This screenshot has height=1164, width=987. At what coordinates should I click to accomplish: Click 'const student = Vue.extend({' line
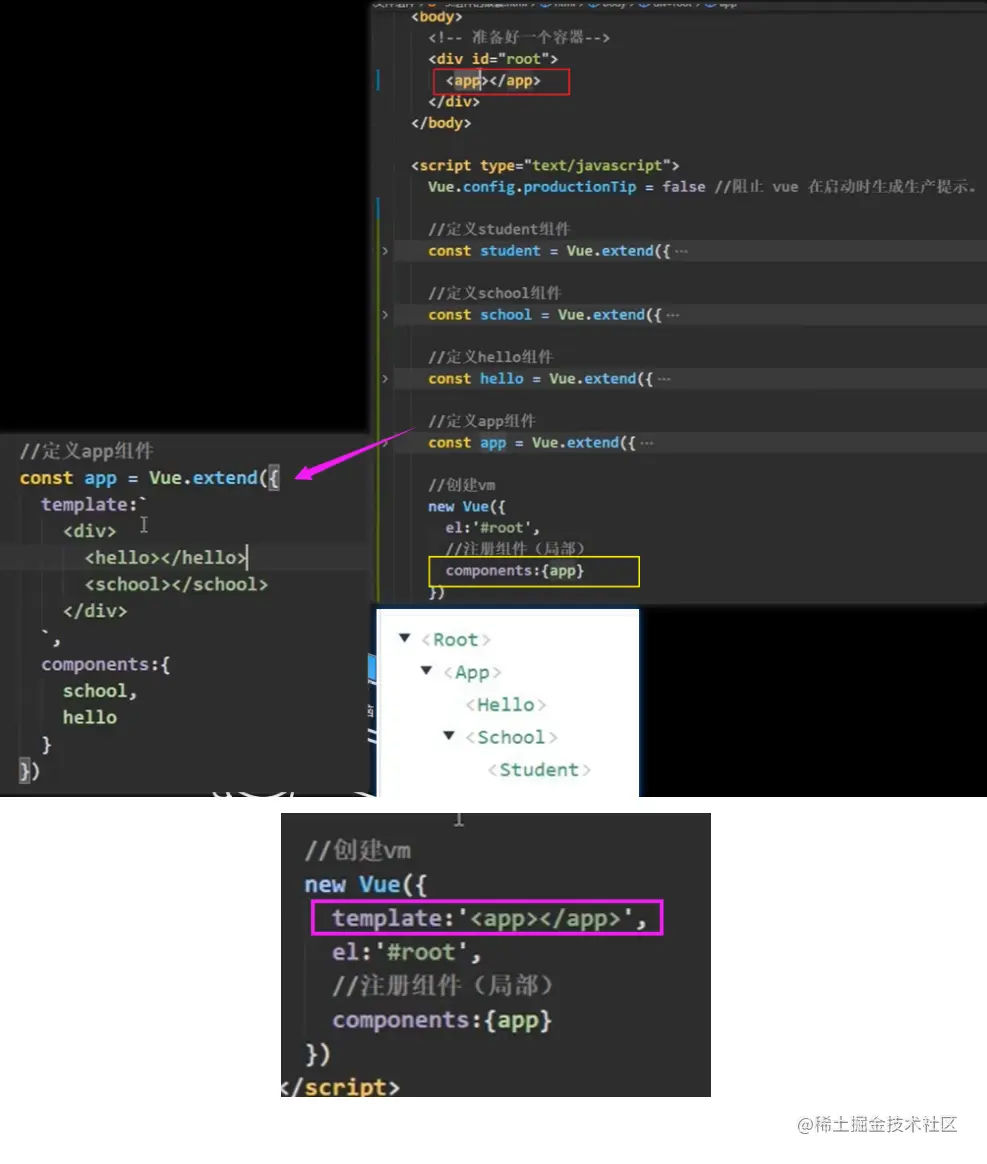click(549, 251)
